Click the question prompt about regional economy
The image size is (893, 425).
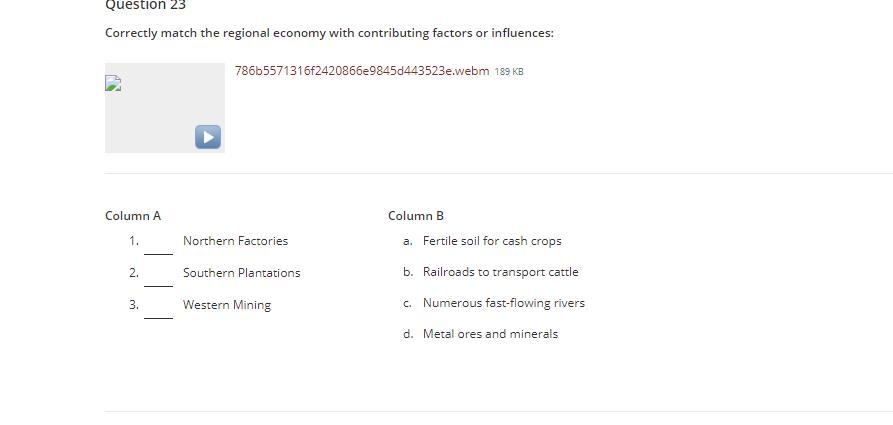(329, 33)
